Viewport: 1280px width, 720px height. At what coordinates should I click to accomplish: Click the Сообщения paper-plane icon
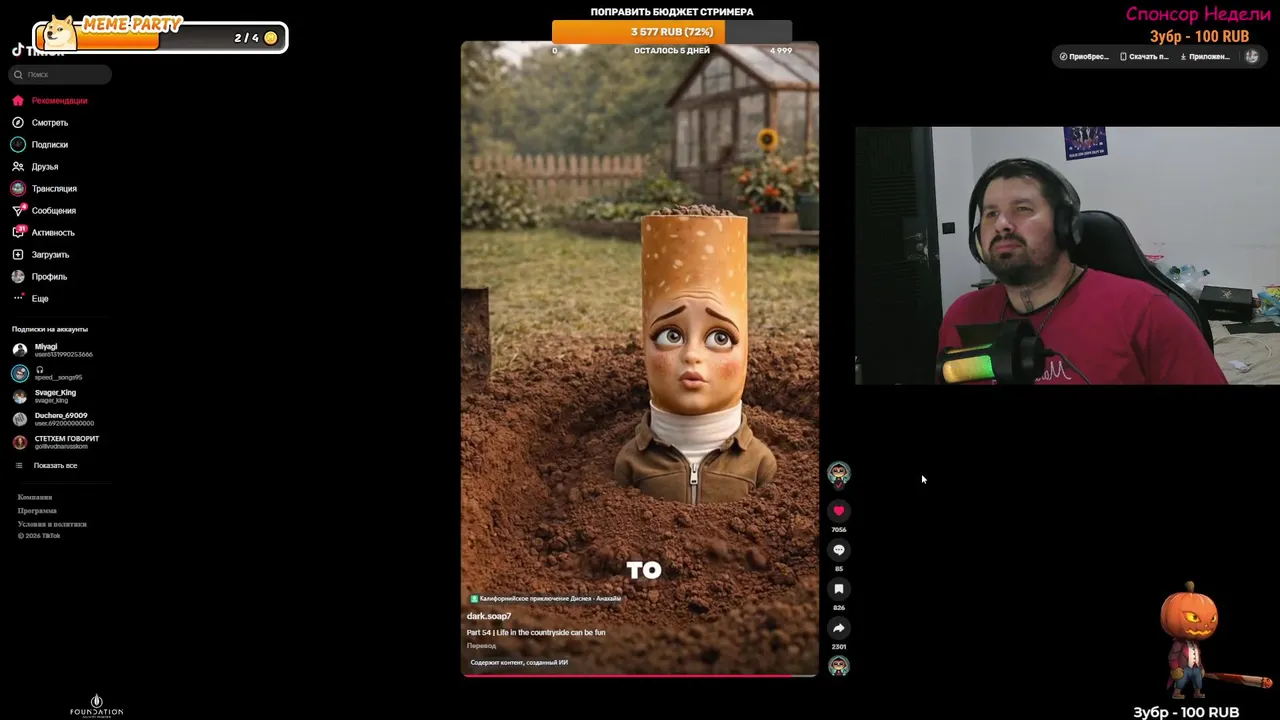pyautogui.click(x=18, y=210)
